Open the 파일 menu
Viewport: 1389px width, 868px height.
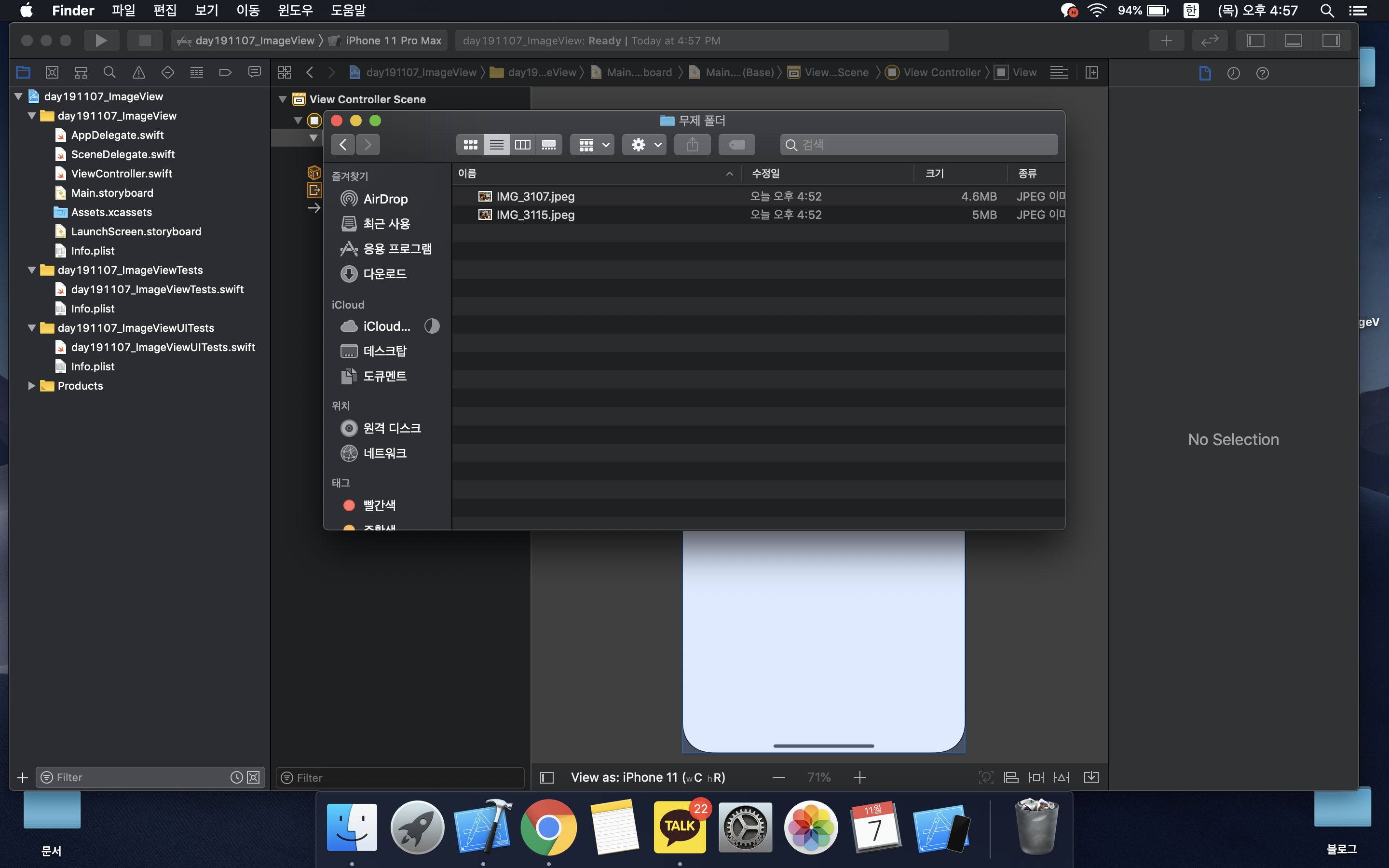(x=123, y=10)
